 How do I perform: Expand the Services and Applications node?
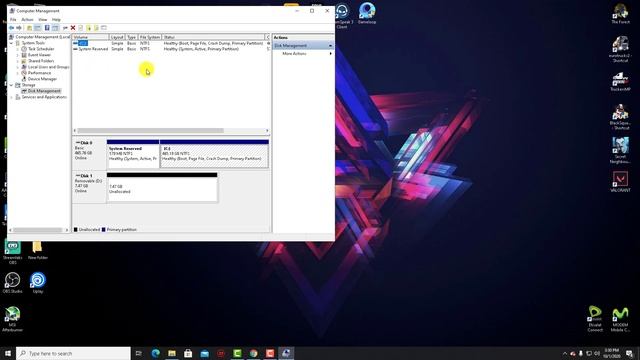[11, 97]
